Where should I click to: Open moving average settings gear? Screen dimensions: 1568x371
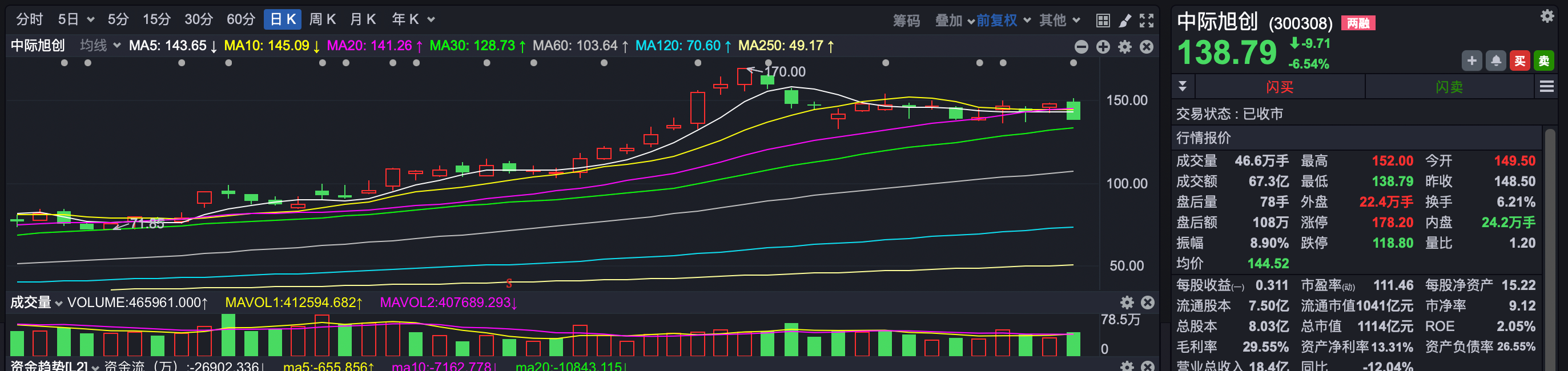click(x=1125, y=46)
